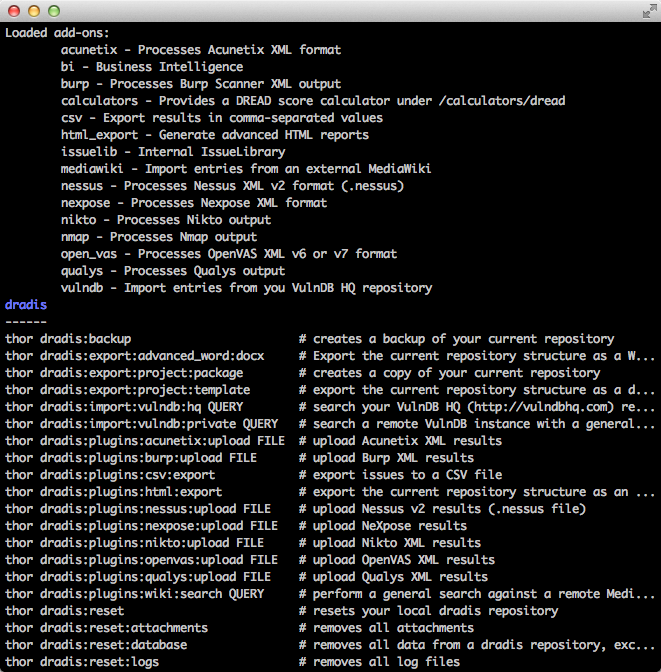Select the "upload Acunetix XML results" comment
661x672 pixels.
coord(400,441)
